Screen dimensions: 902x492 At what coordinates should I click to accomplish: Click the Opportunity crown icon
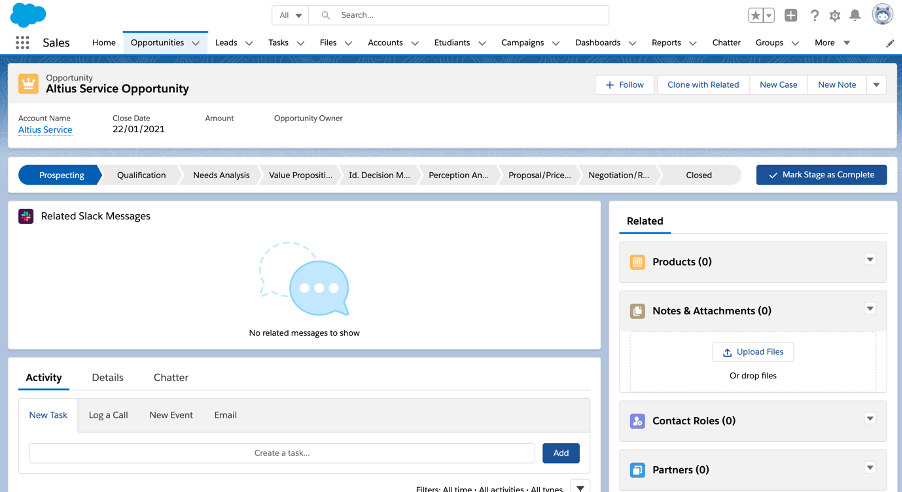click(28, 83)
